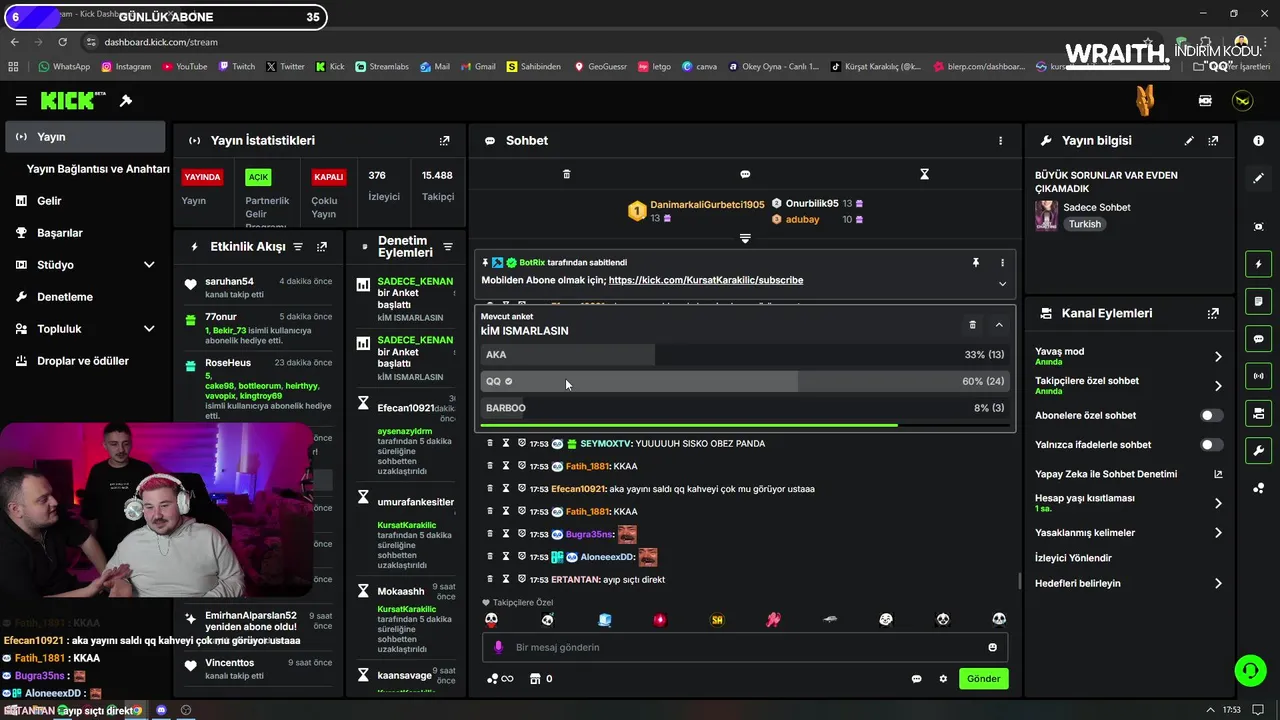1280x720 pixels.
Task: Open Yavaş mod options arrow
Action: click(1218, 357)
